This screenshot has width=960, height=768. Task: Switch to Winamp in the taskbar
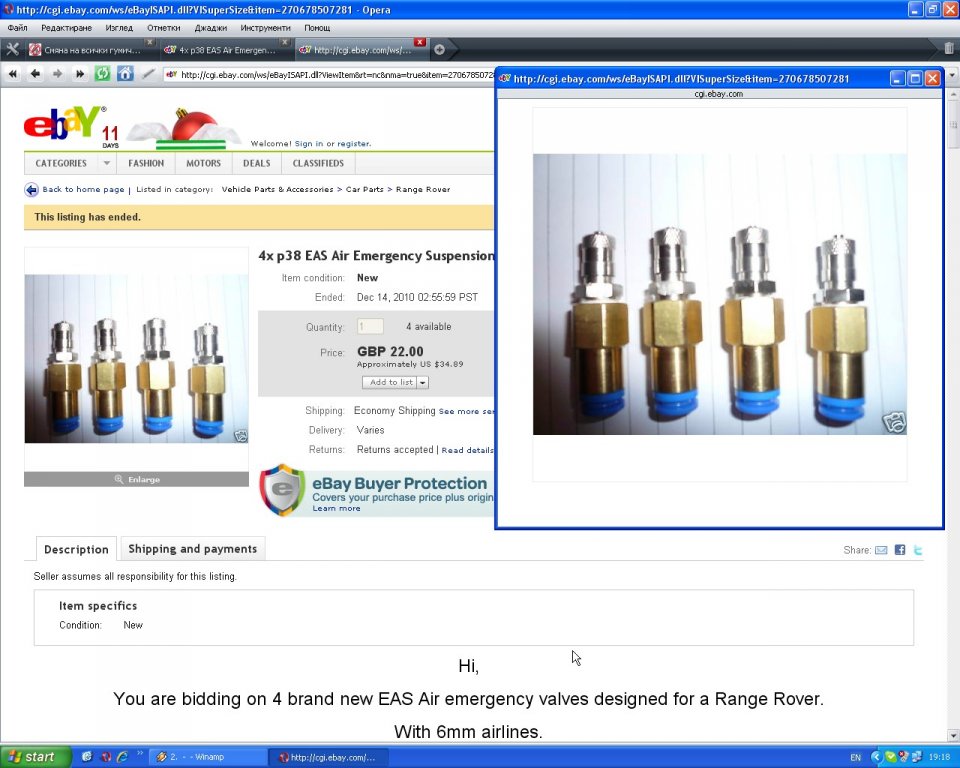(x=207, y=757)
